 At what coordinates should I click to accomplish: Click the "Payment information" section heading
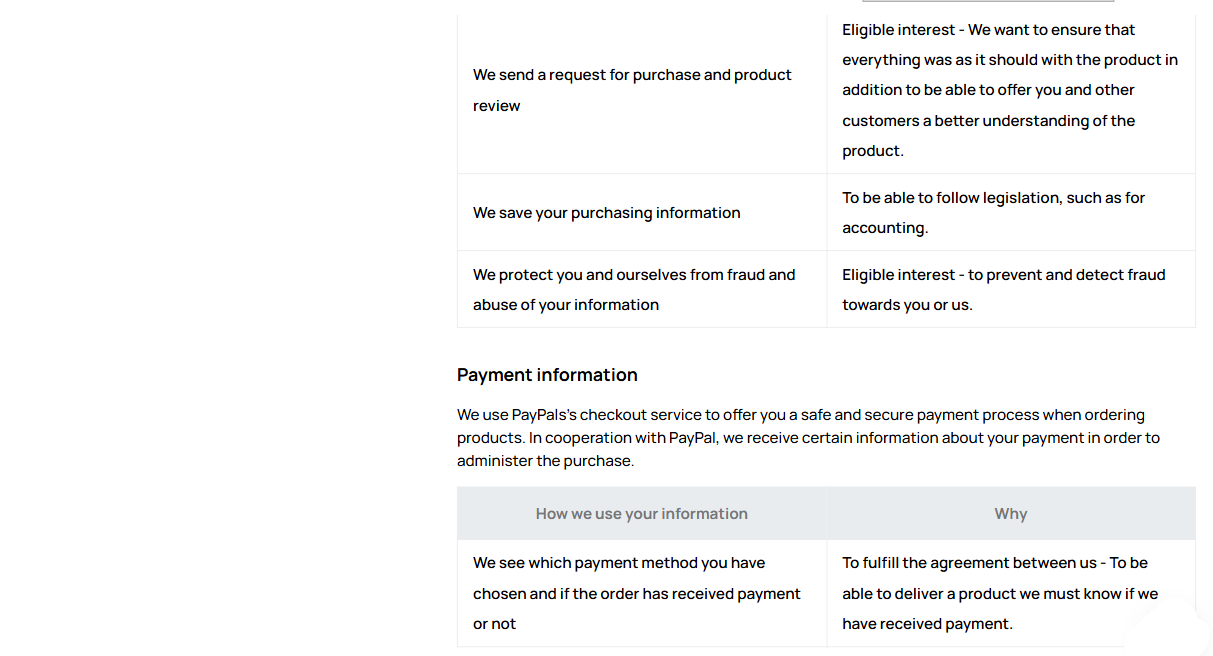point(547,375)
